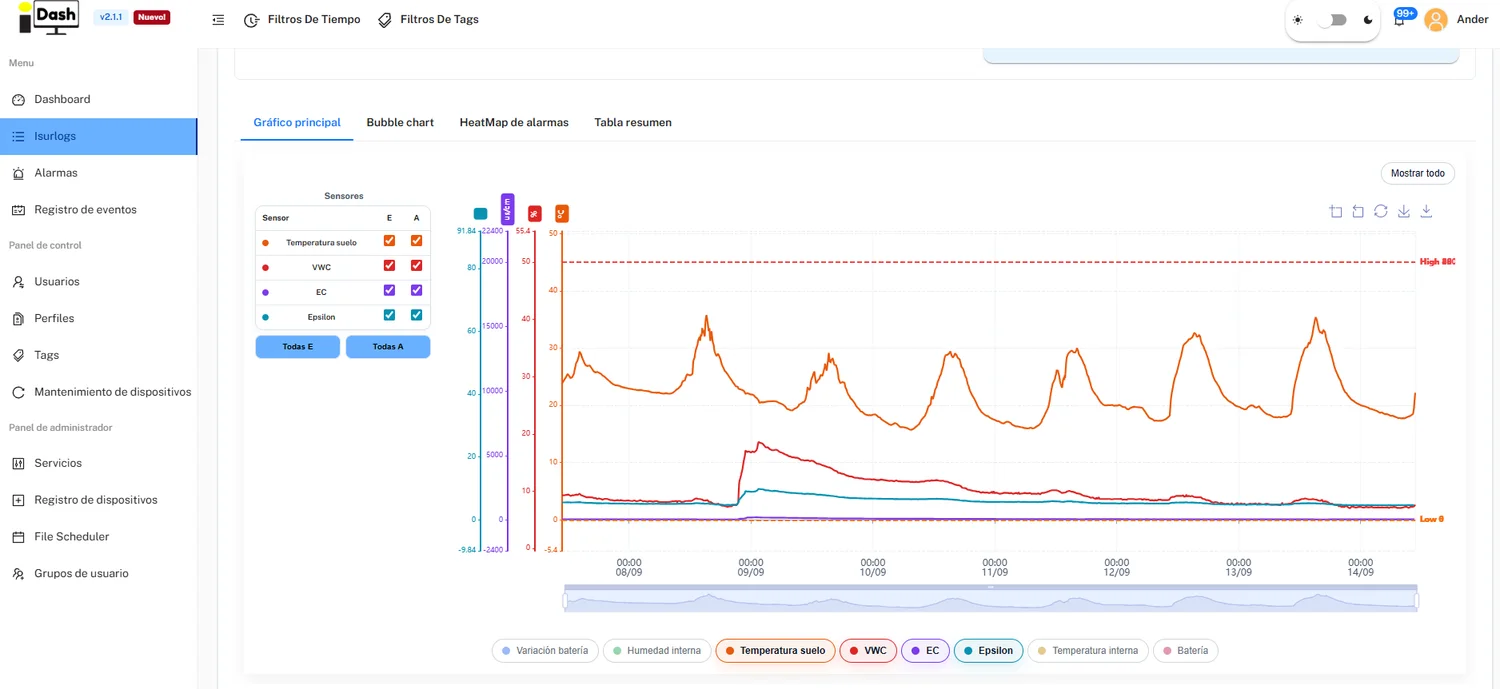Click the teal Epsilon axis badge
The height and width of the screenshot is (689, 1500).
[x=480, y=214]
